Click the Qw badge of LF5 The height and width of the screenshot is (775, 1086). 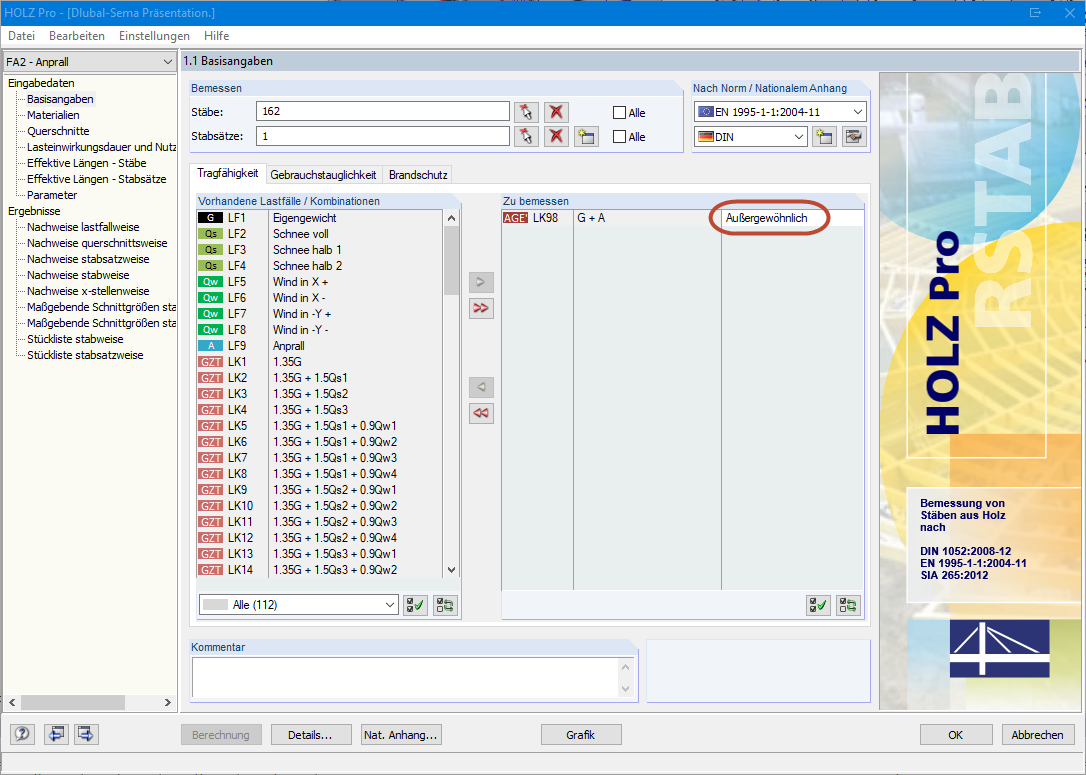(211, 282)
